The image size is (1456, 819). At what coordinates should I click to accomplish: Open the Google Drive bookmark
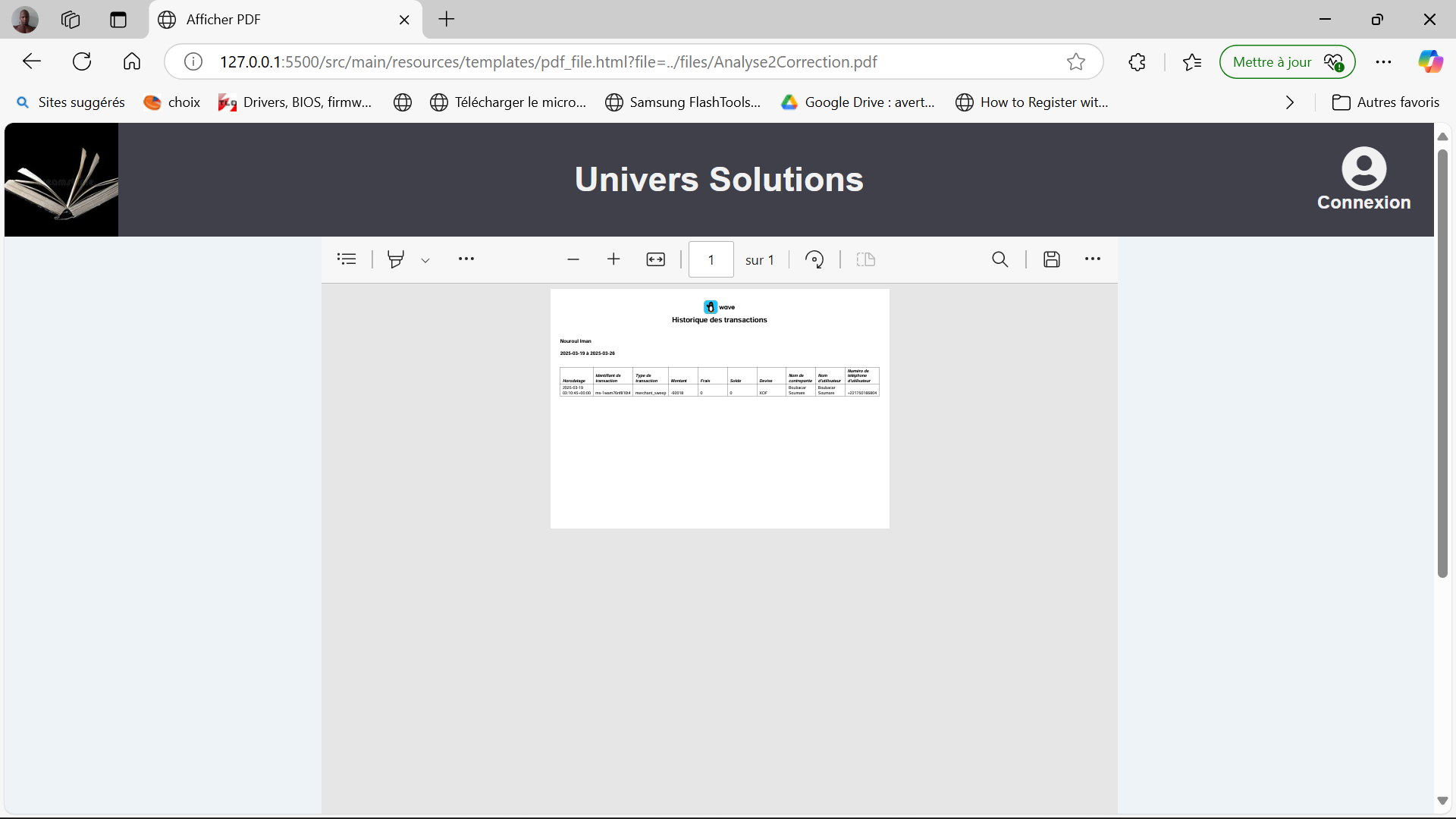pyautogui.click(x=858, y=102)
